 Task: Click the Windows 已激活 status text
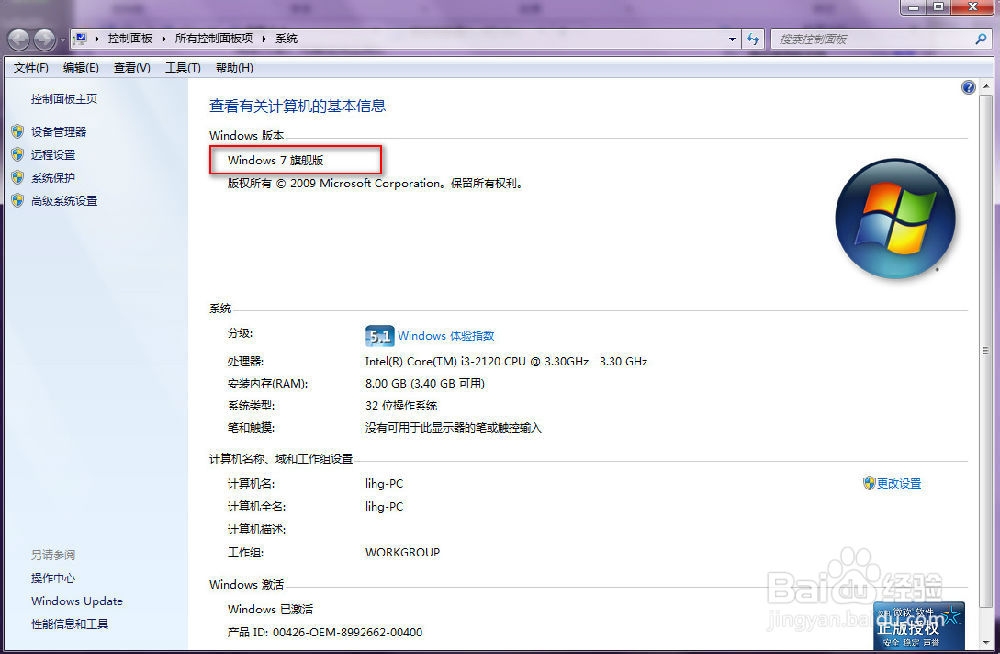pyautogui.click(x=270, y=609)
